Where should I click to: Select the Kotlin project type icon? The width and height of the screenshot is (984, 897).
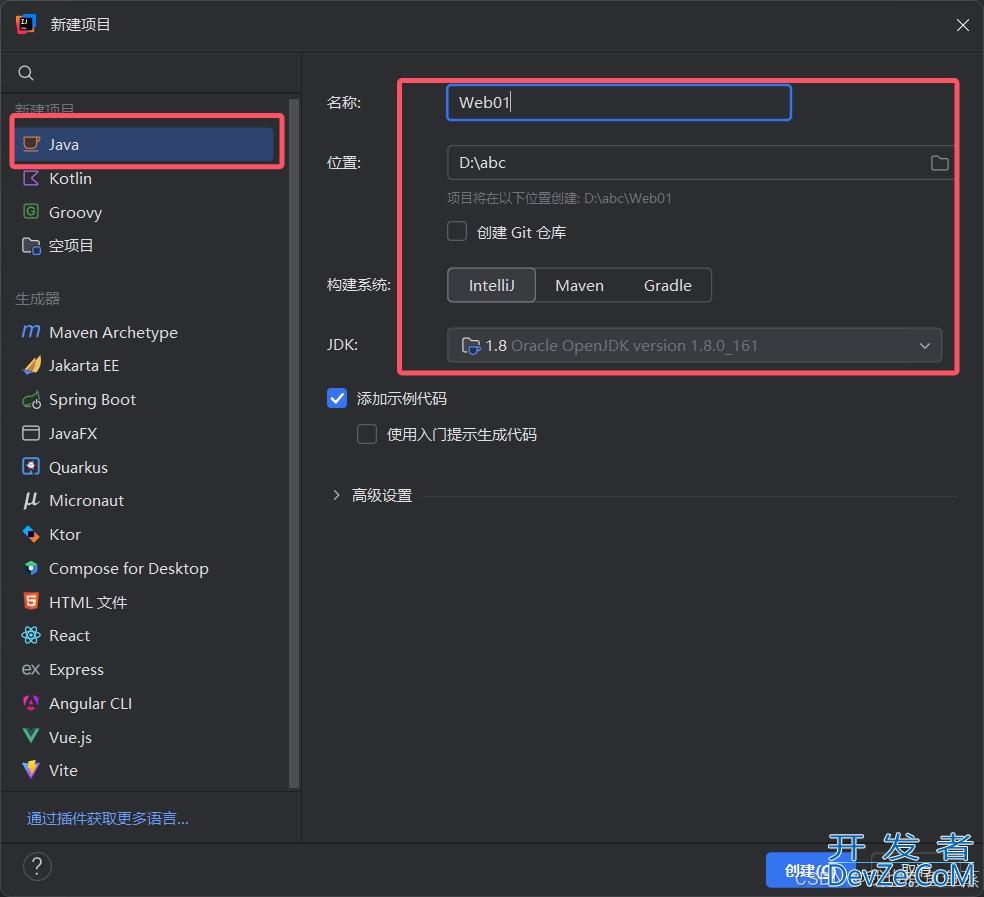click(31, 178)
